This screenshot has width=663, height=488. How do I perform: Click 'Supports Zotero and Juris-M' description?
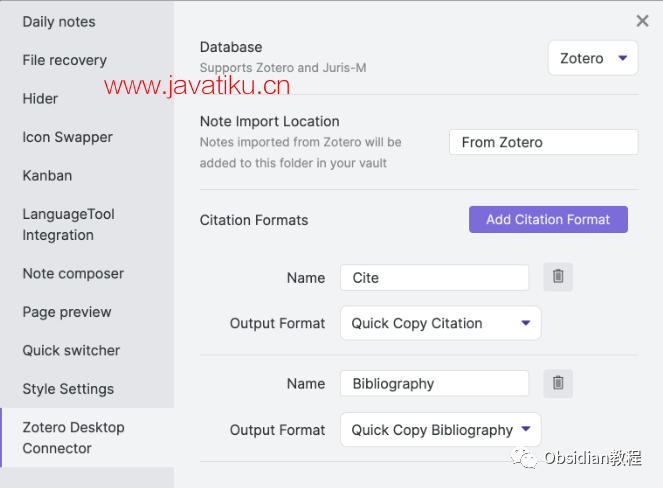tap(283, 68)
